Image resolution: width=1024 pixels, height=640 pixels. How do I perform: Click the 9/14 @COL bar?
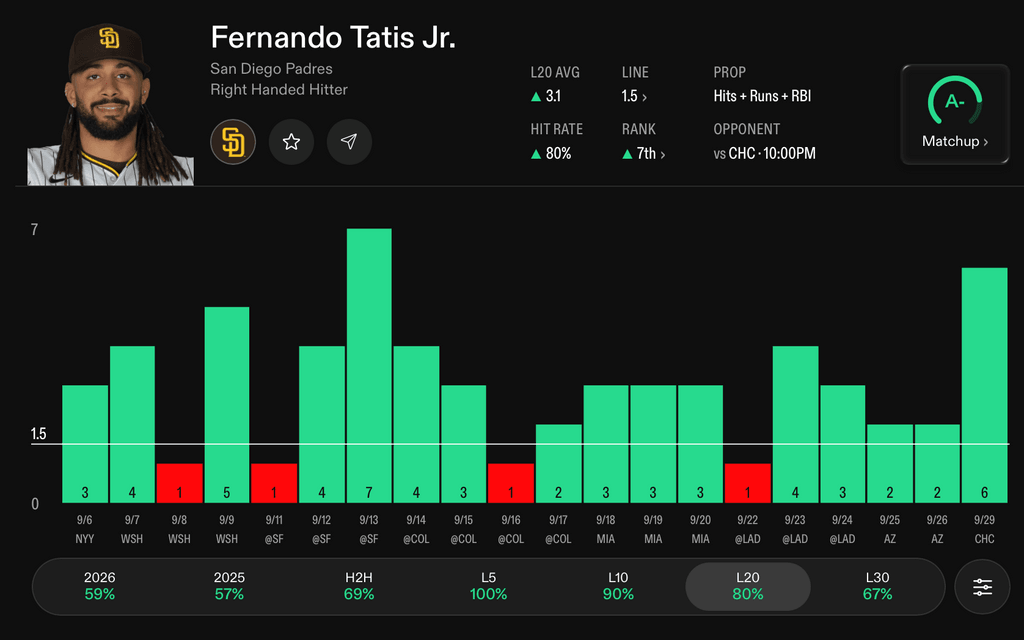coord(416,424)
